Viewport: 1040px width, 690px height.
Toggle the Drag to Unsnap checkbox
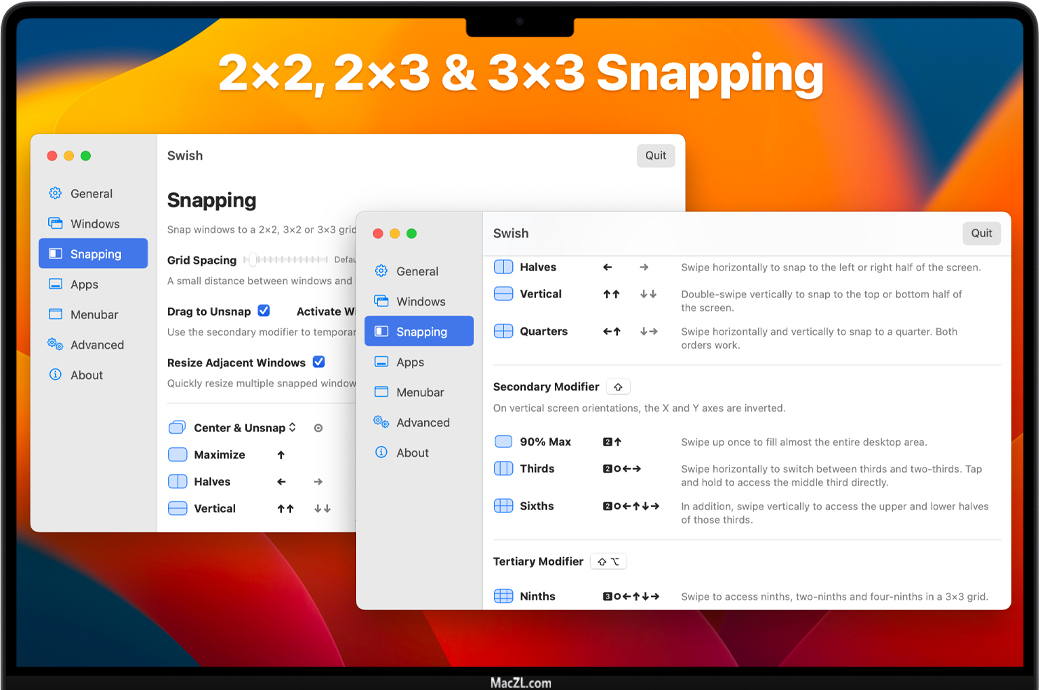264,311
